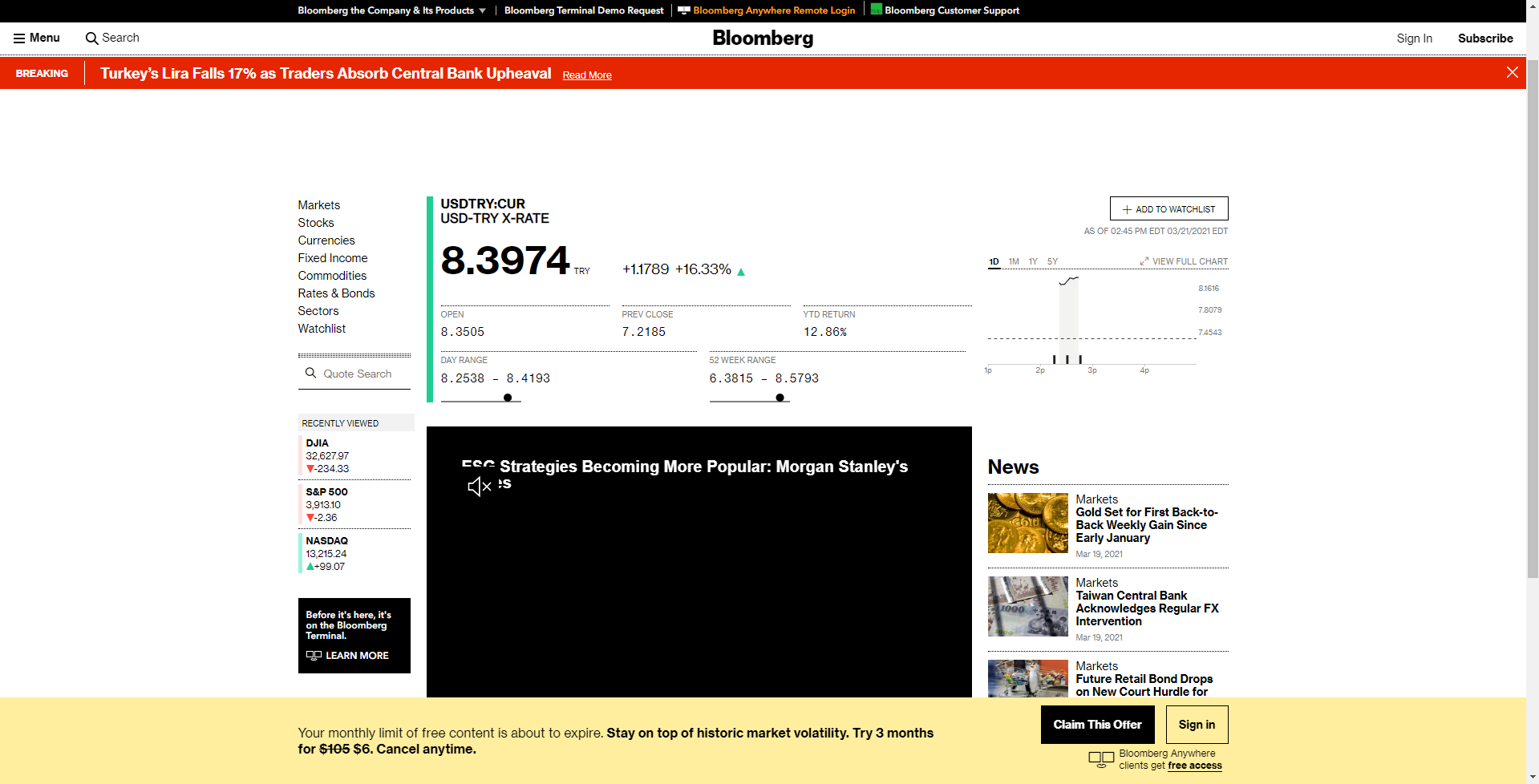Select the 1Y chart range tab

(x=1033, y=261)
